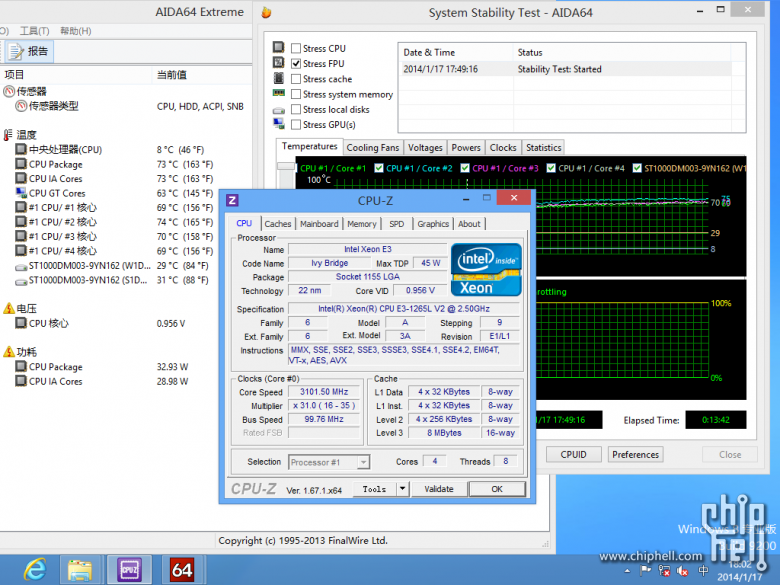
Task: Switch to the Graphics tab in CPU-Z
Action: [x=433, y=224]
